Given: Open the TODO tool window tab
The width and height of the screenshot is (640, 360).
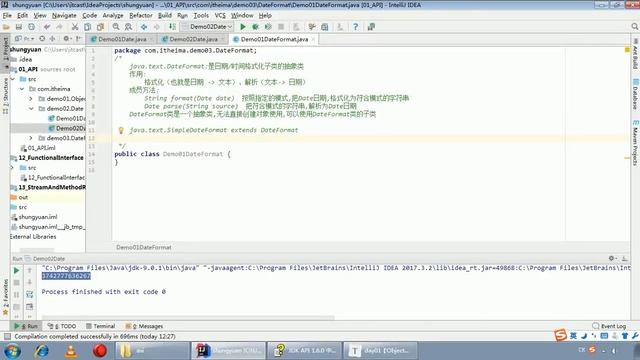Looking at the screenshot, I should tap(62, 326).
